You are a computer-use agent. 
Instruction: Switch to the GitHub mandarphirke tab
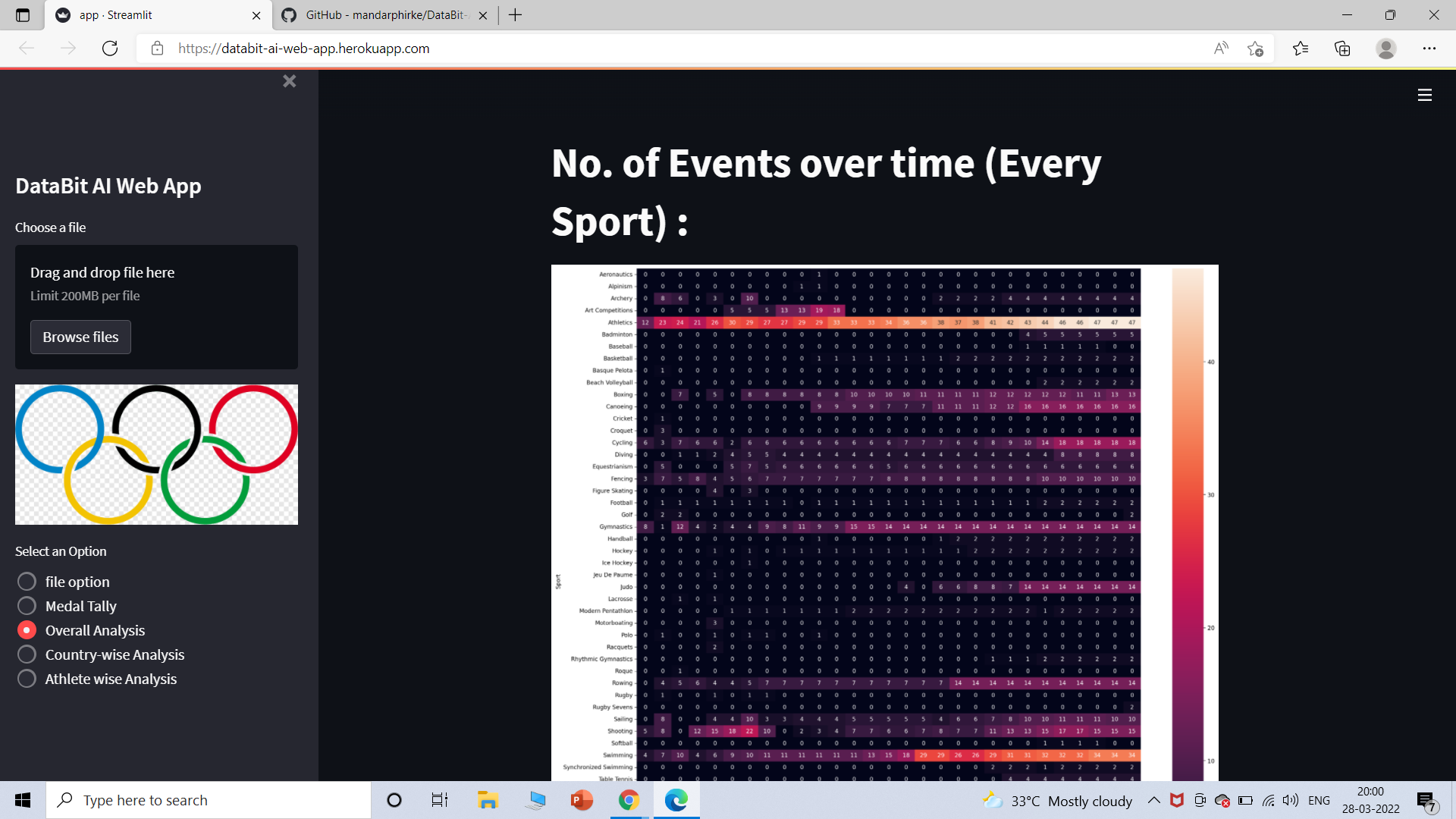tap(383, 15)
